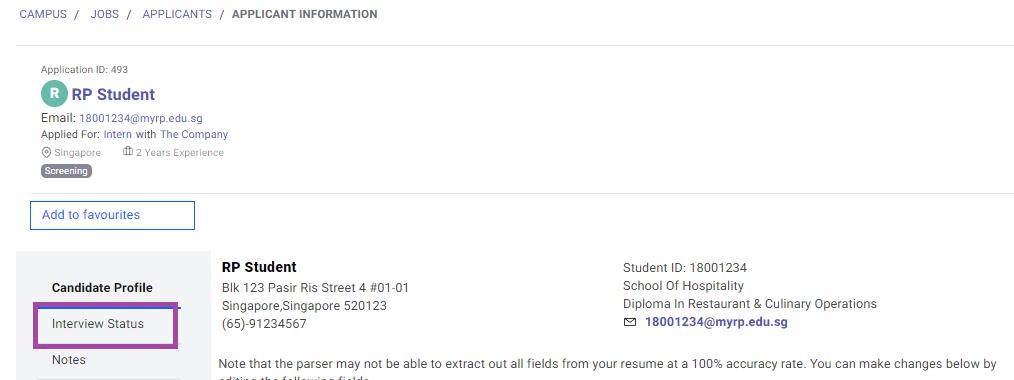Click the envelope icon next to email
The width and height of the screenshot is (1014, 380).
coord(630,322)
